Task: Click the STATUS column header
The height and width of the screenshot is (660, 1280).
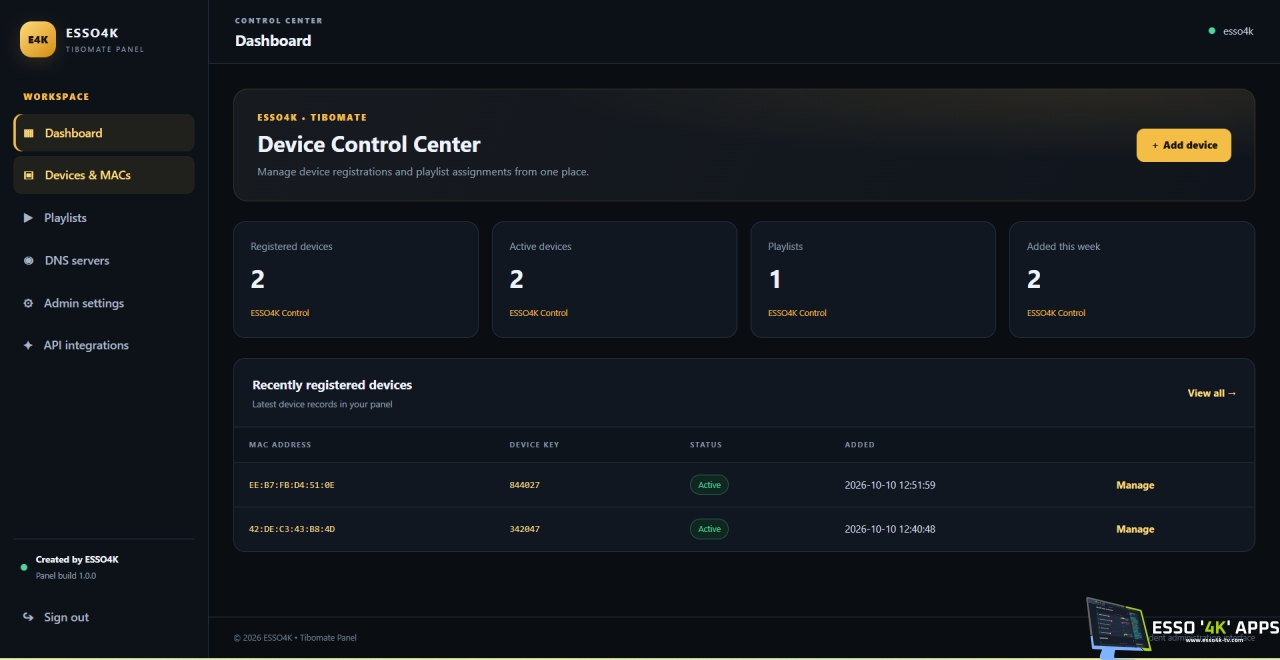Action: click(x=706, y=445)
